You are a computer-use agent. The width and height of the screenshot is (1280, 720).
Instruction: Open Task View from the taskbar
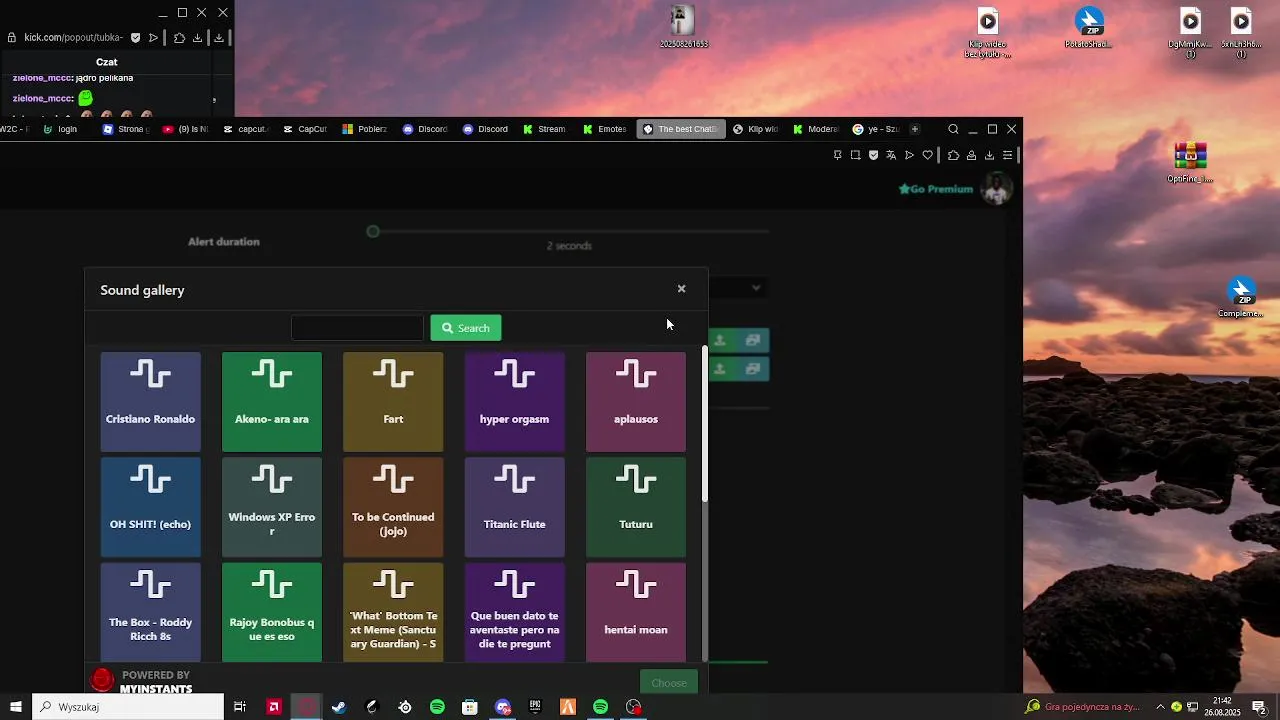click(x=240, y=707)
